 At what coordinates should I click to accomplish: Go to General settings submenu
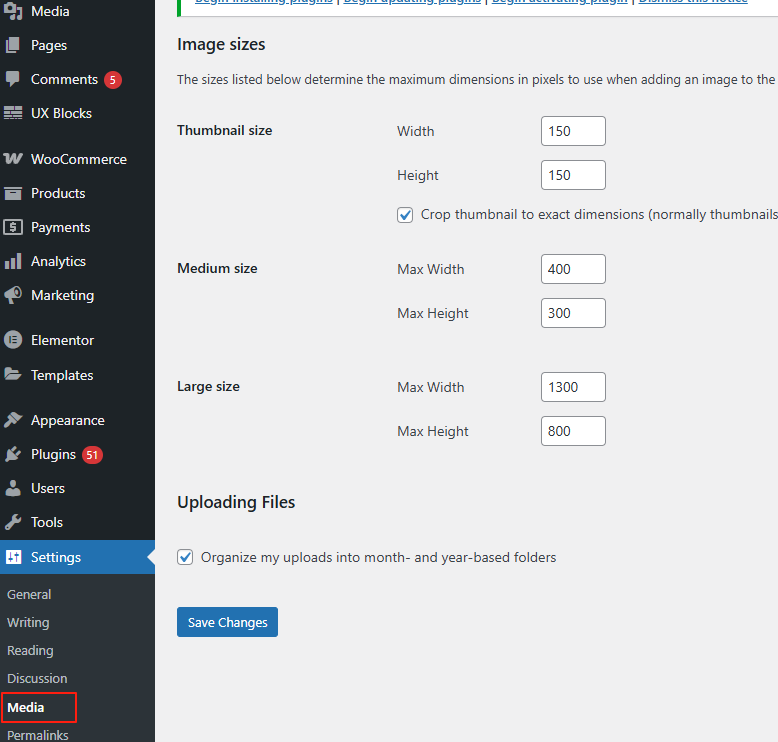click(29, 594)
